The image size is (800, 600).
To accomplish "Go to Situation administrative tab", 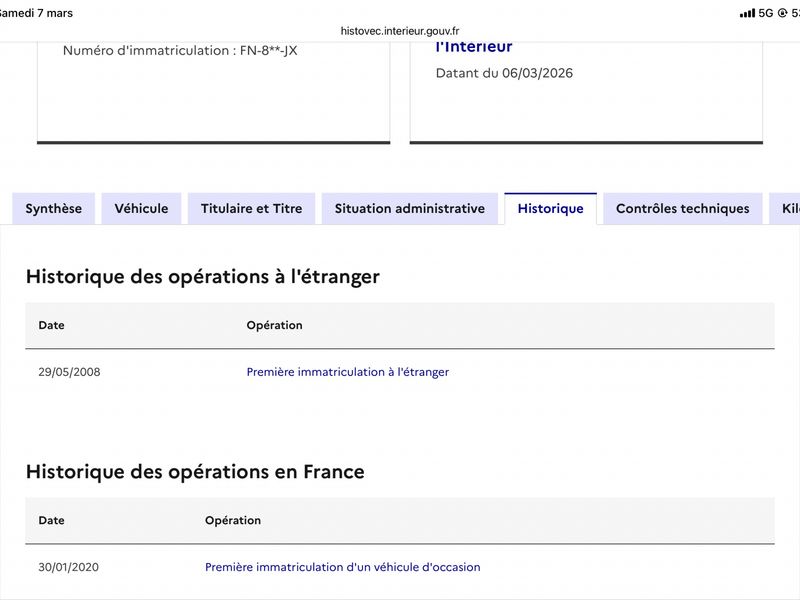I will [410, 209].
